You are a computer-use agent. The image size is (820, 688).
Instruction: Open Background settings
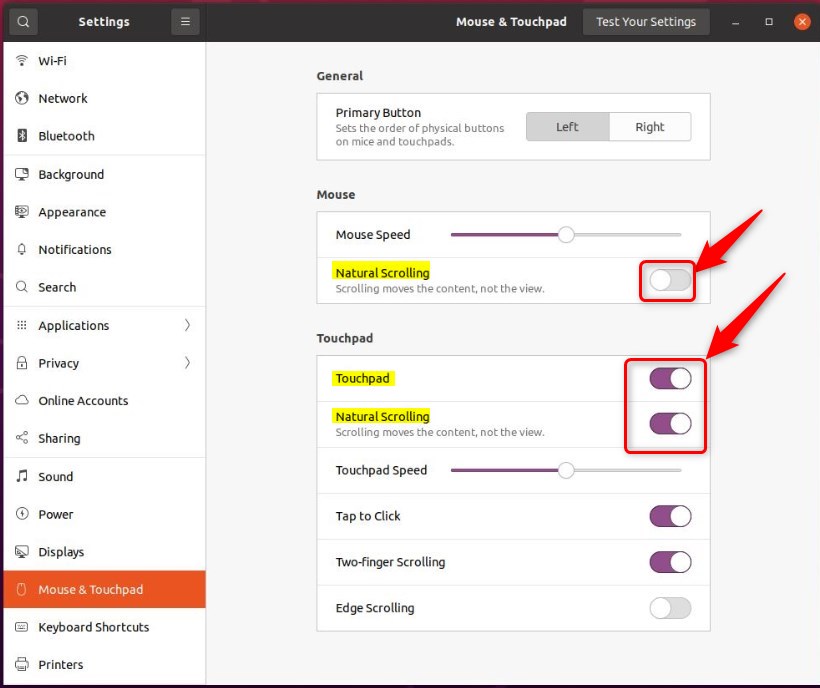click(x=71, y=174)
